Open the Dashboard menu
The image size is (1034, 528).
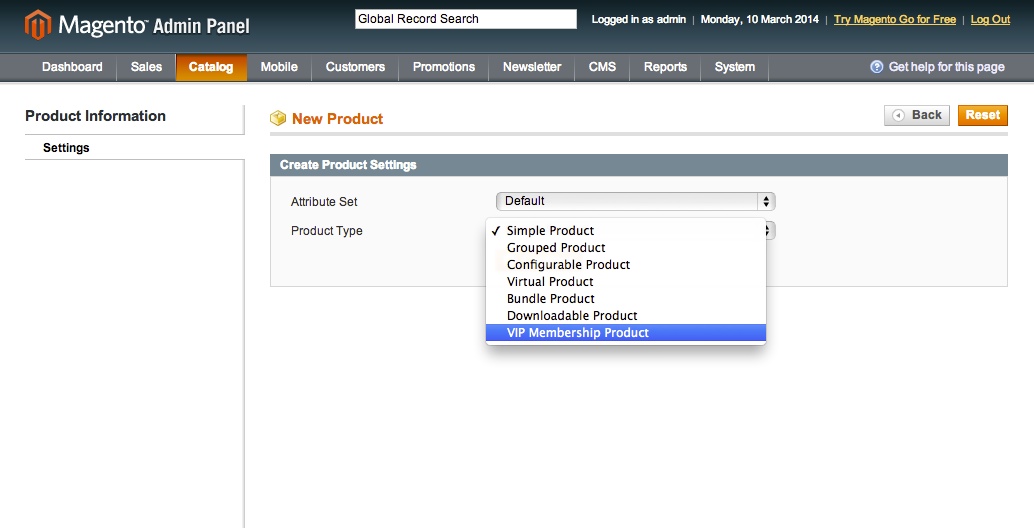(x=72, y=67)
